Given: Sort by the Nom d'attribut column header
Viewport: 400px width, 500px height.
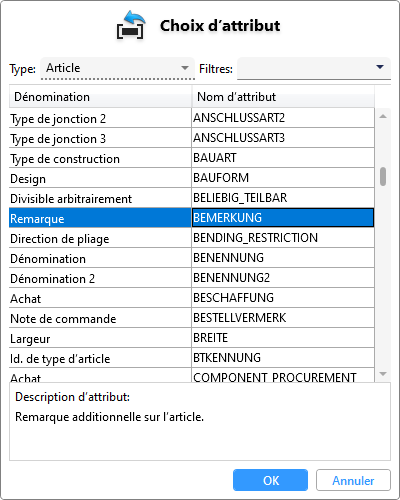Looking at the screenshot, I should [283, 97].
